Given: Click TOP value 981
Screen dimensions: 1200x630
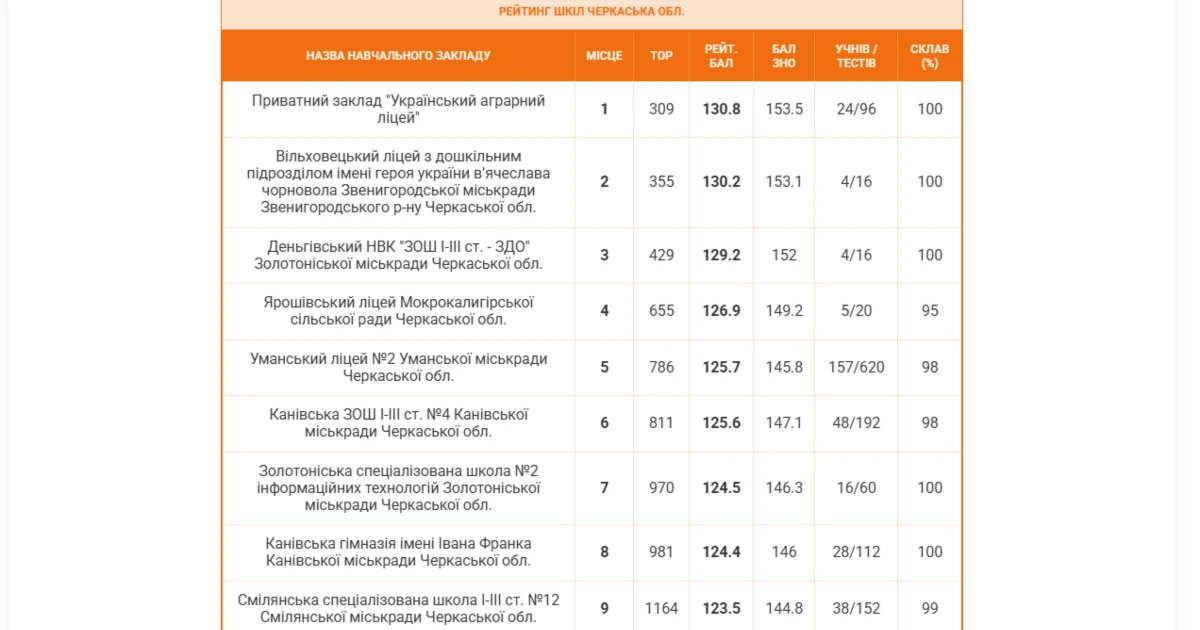Looking at the screenshot, I should (x=661, y=552).
